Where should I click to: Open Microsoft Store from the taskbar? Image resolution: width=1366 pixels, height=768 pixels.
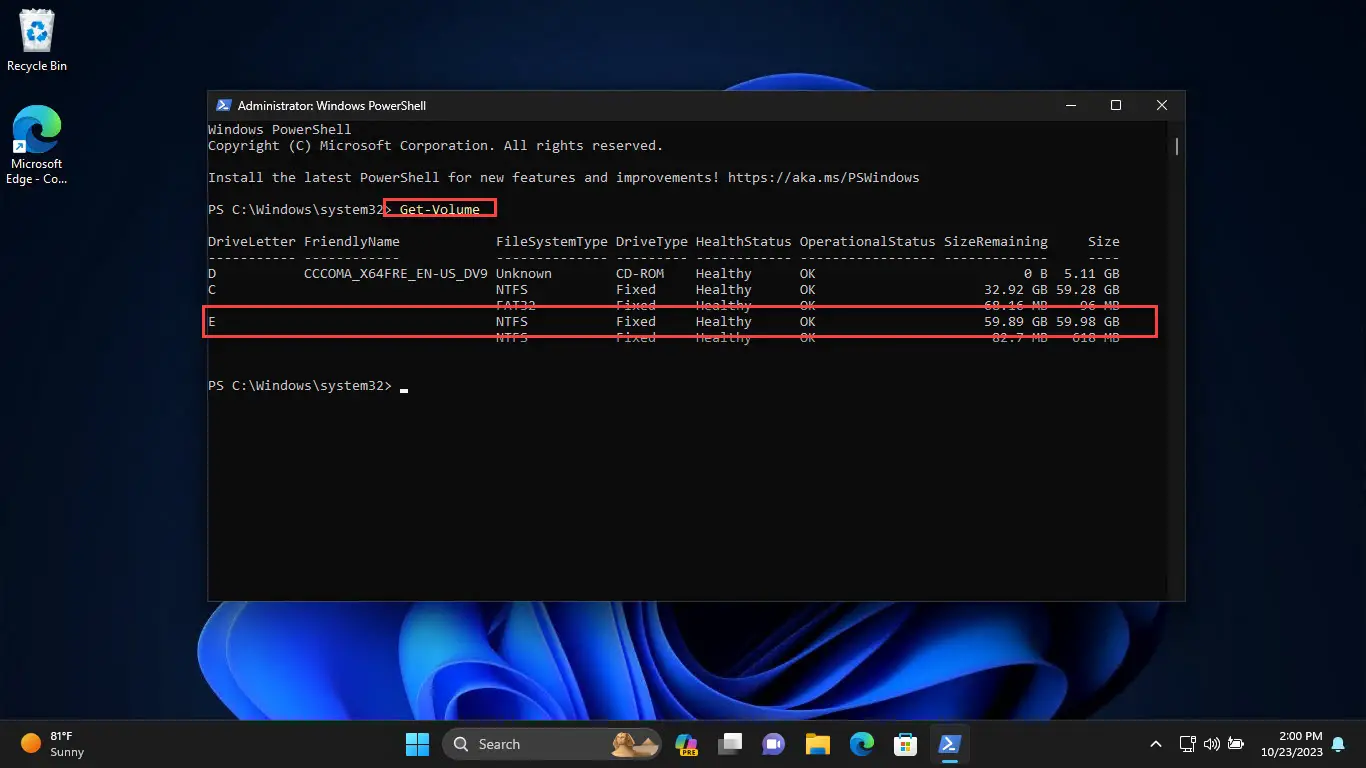click(906, 744)
